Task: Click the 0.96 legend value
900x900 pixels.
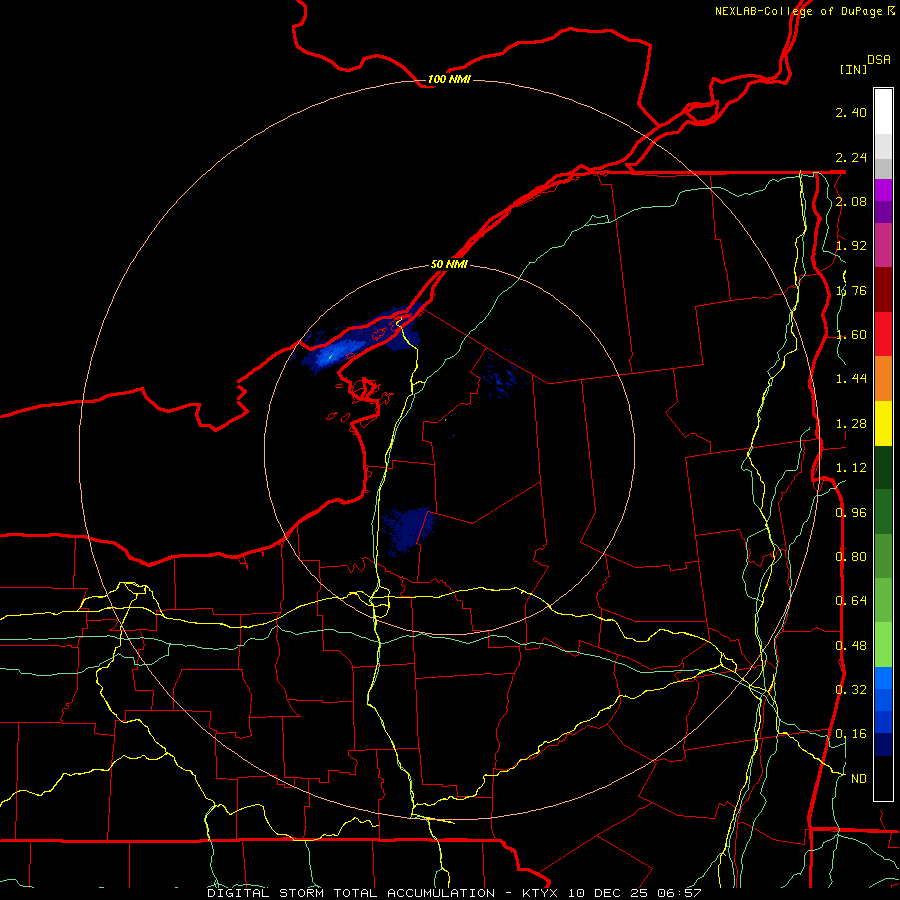Action: coord(851,513)
